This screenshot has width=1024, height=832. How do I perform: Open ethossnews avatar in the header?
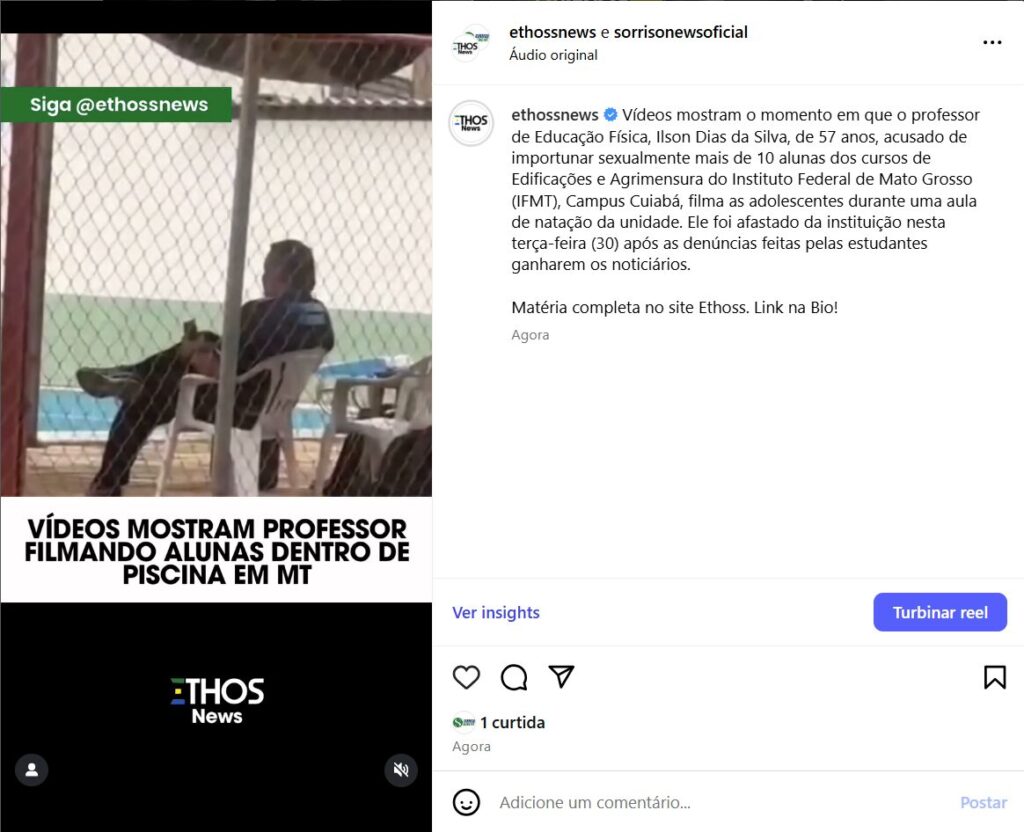(x=471, y=43)
